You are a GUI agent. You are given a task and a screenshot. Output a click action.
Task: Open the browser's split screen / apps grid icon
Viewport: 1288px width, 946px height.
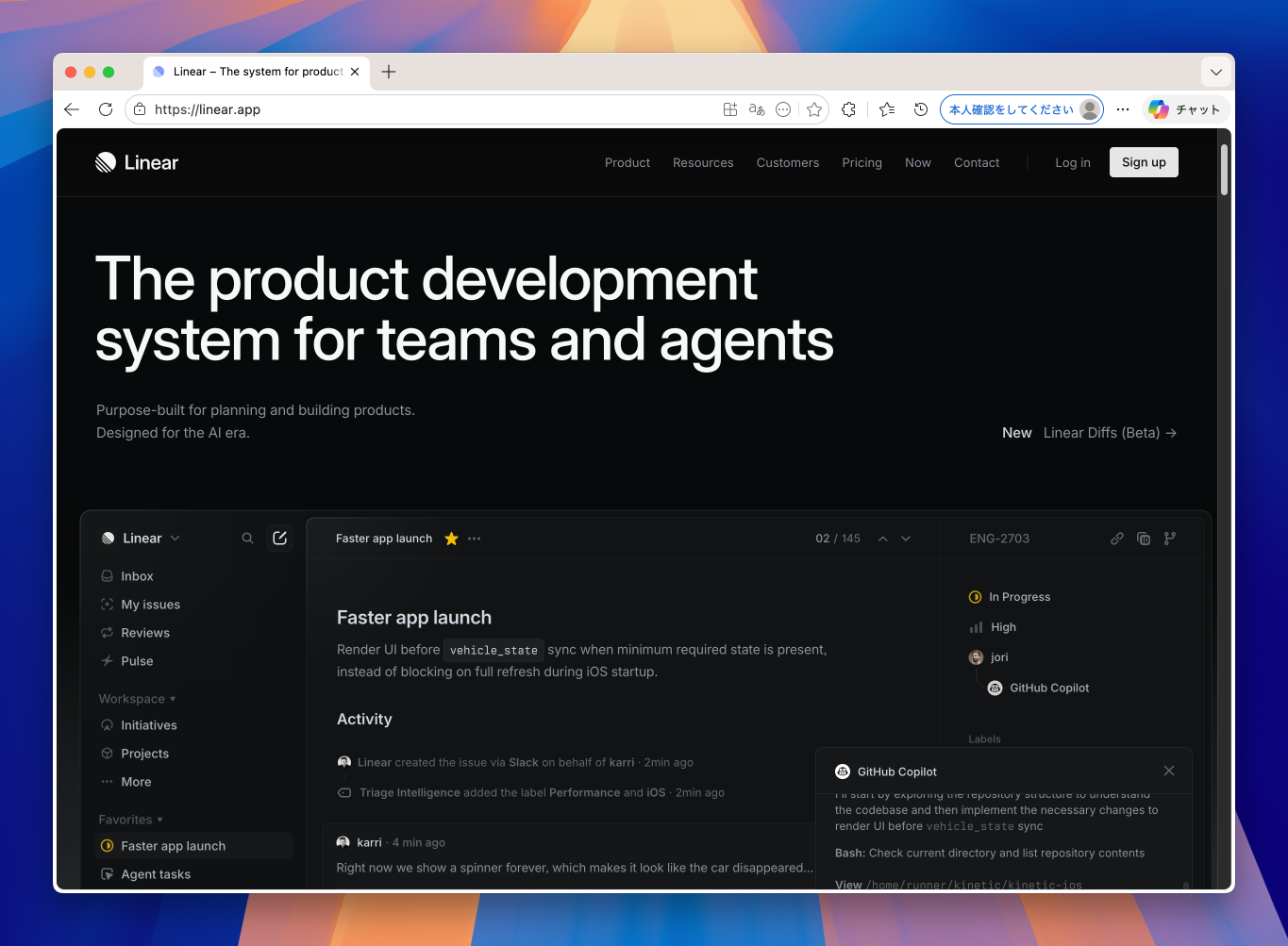click(730, 109)
